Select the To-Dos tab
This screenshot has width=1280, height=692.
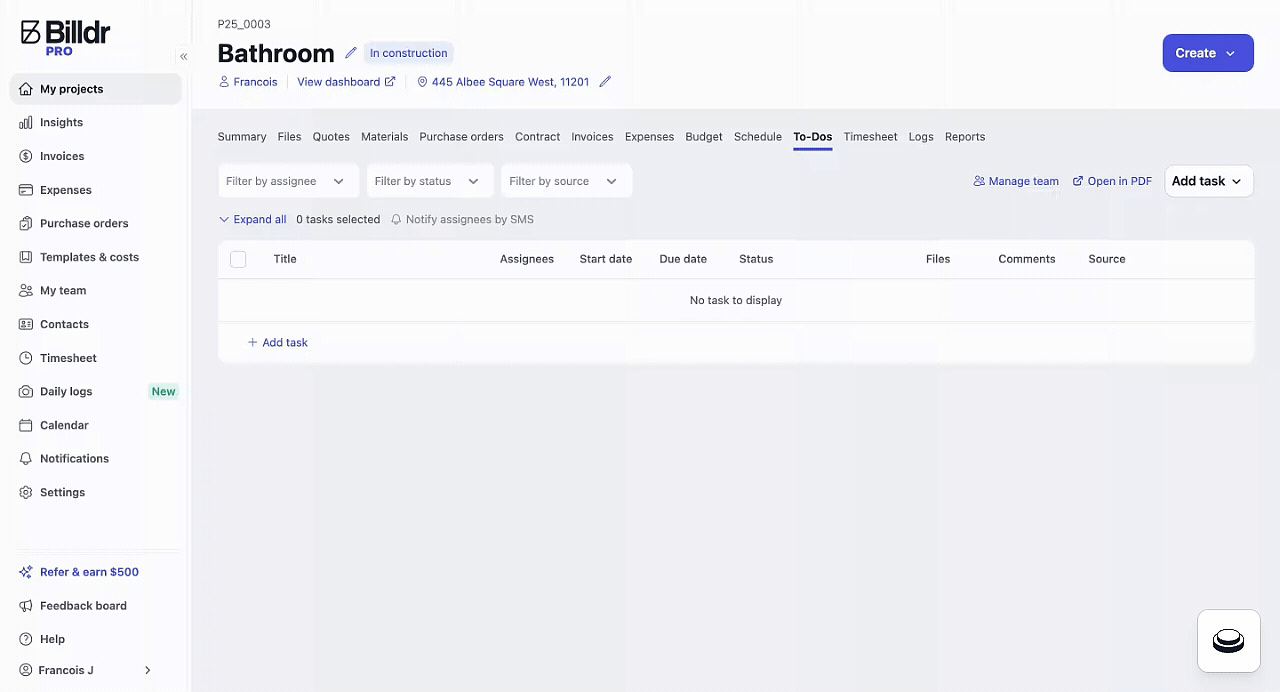[813, 137]
